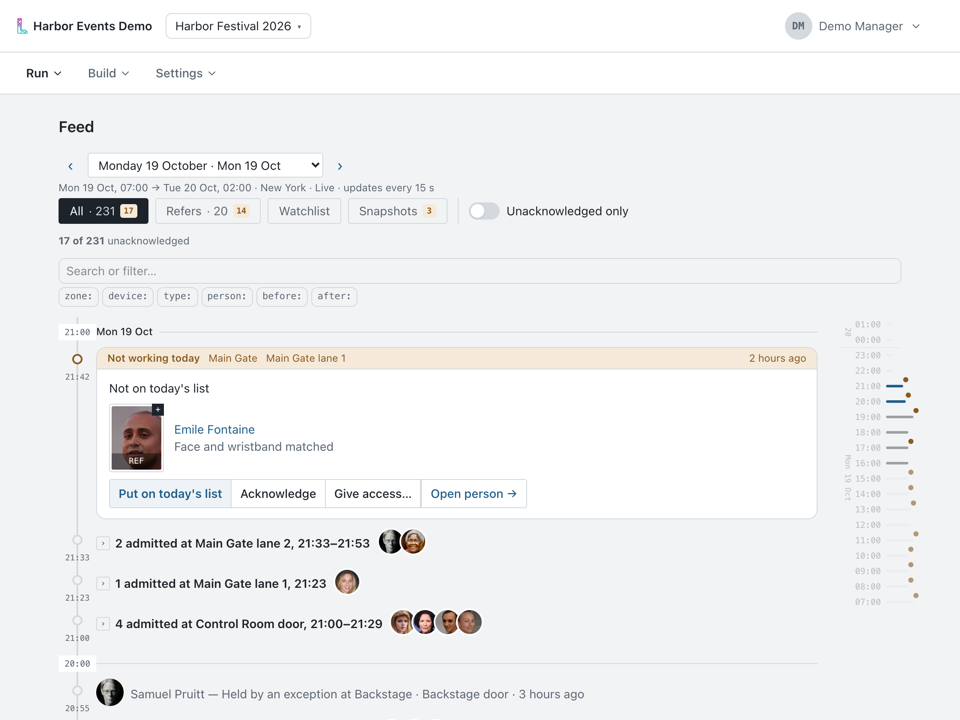Click Samuel Pruitt's avatar

coord(110,692)
